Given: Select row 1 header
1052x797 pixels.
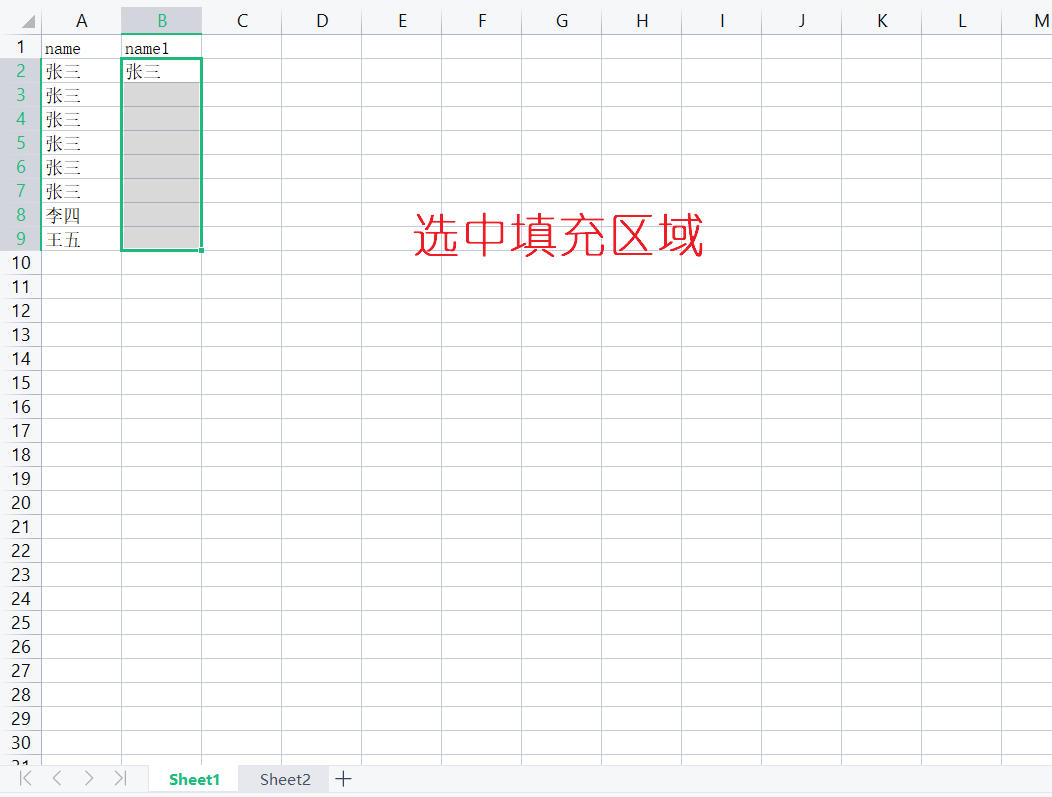Looking at the screenshot, I should [x=21, y=47].
